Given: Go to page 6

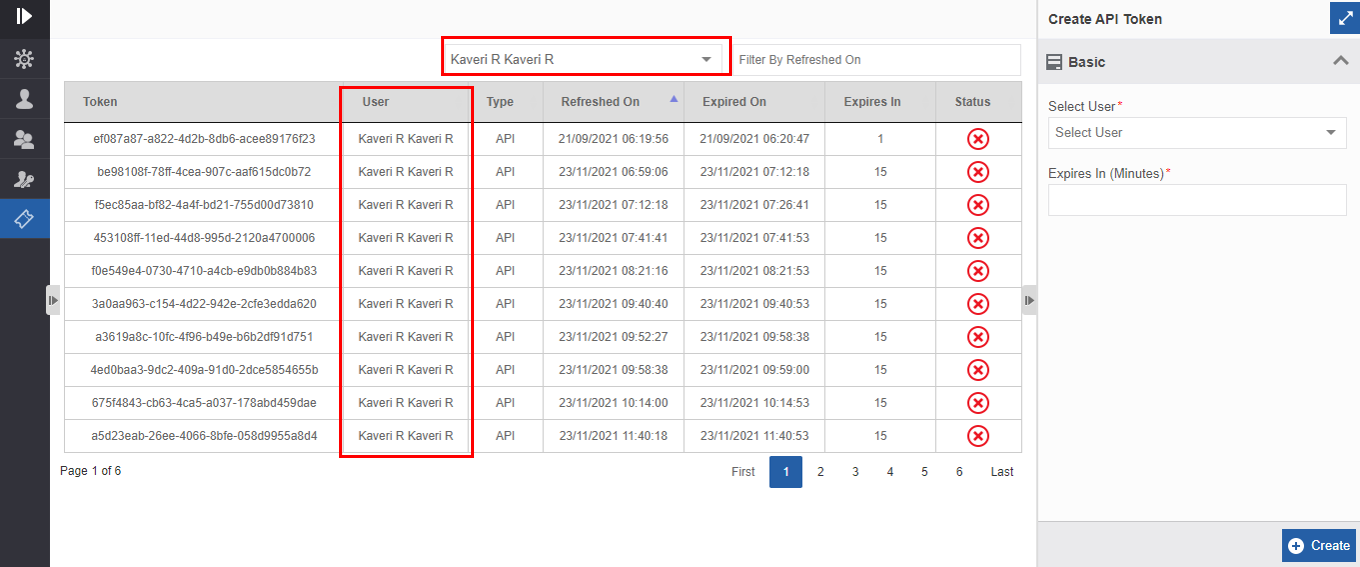Looking at the screenshot, I should pyautogui.click(x=959, y=472).
